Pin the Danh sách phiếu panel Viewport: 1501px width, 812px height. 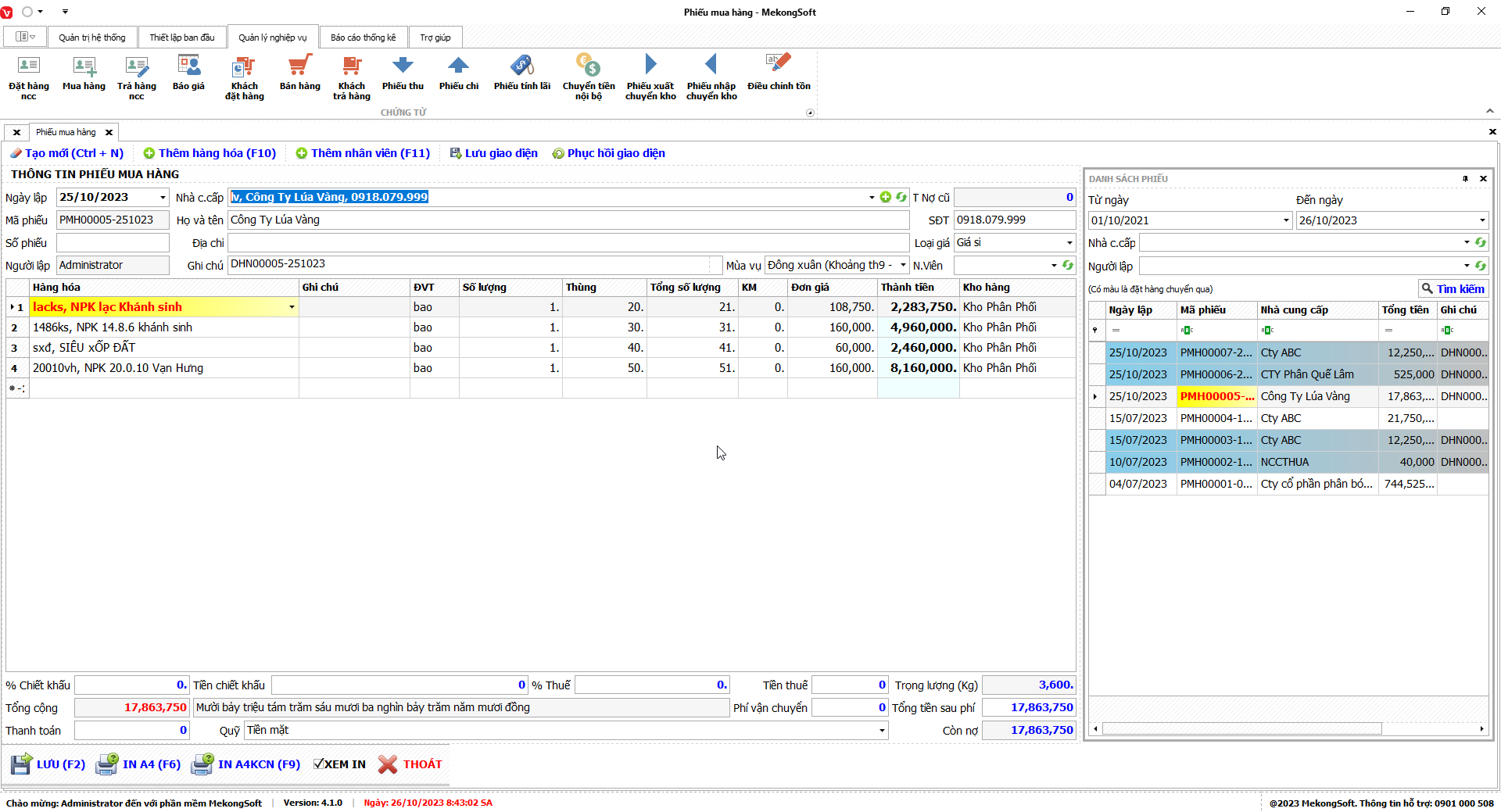(x=1465, y=179)
